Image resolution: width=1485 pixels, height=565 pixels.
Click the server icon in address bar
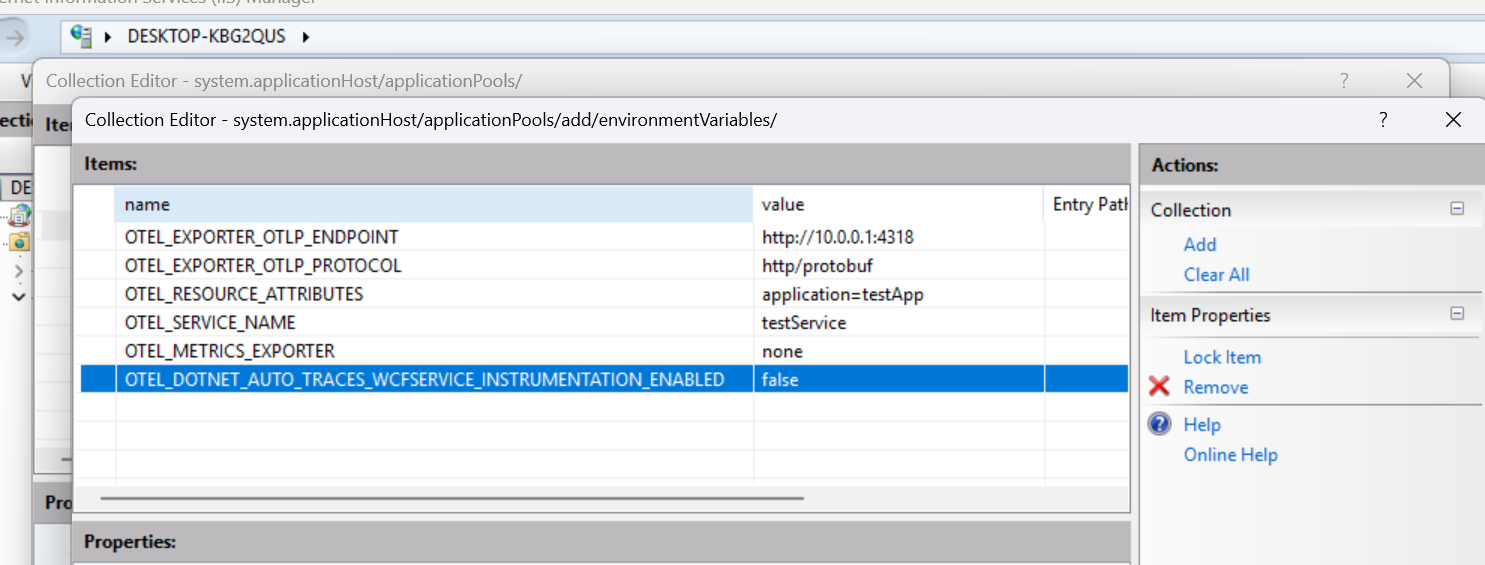click(x=81, y=36)
